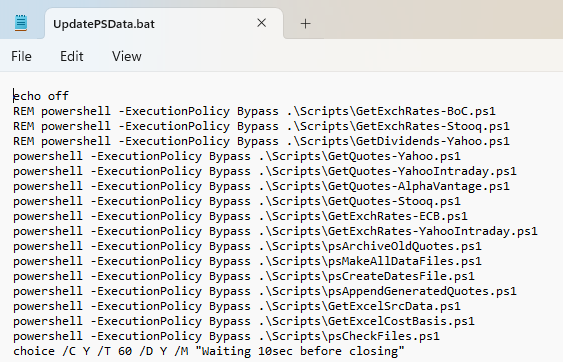563x362 pixels.
Task: Click the Notepad app icon
Action: pos(21,23)
